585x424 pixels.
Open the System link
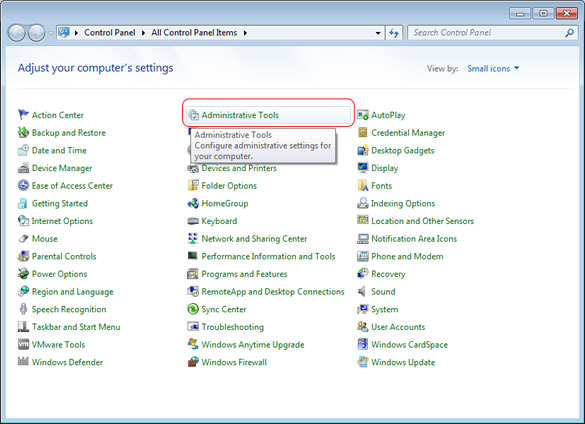(384, 309)
